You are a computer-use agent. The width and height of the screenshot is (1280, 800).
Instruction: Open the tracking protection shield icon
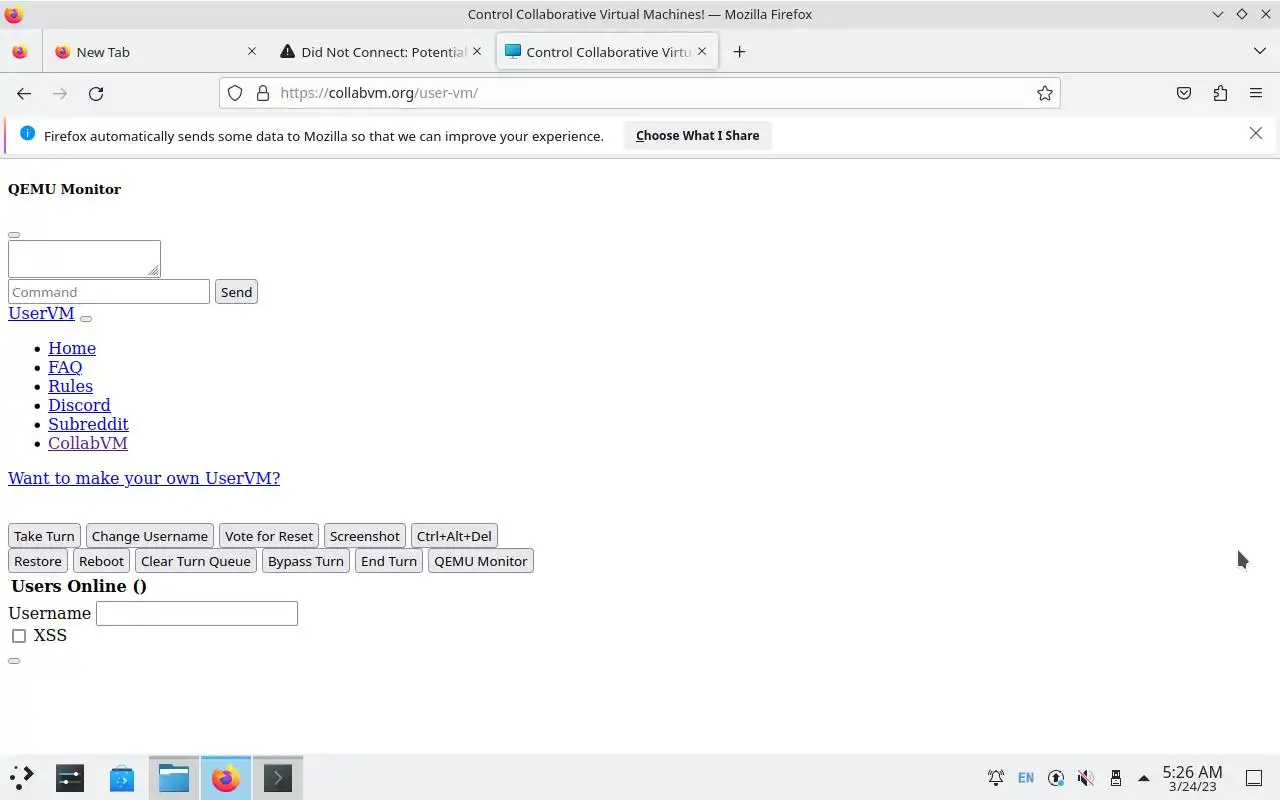(x=235, y=93)
